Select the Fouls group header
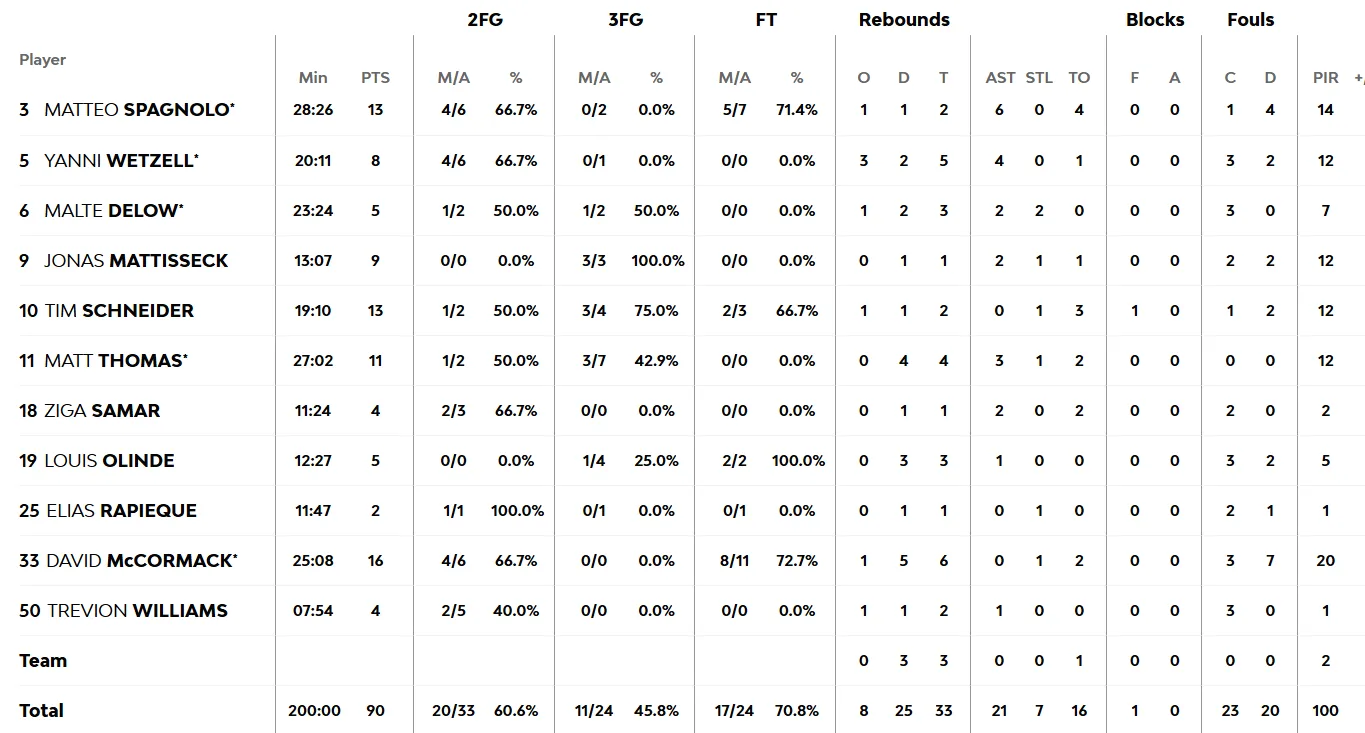Screen dimensions: 1365x733 pyautogui.click(x=1251, y=19)
